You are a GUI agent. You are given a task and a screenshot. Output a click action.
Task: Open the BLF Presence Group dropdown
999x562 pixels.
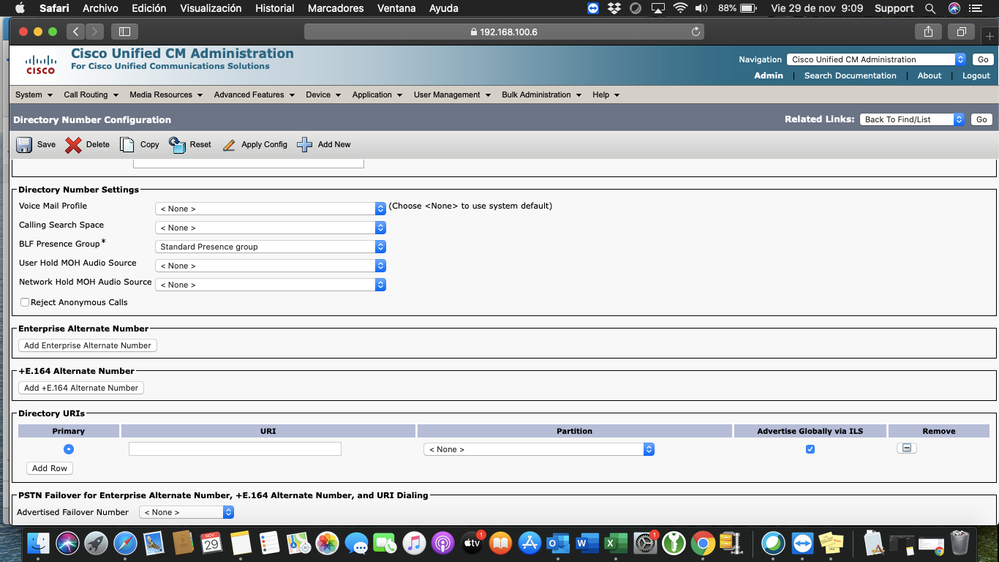(x=270, y=247)
